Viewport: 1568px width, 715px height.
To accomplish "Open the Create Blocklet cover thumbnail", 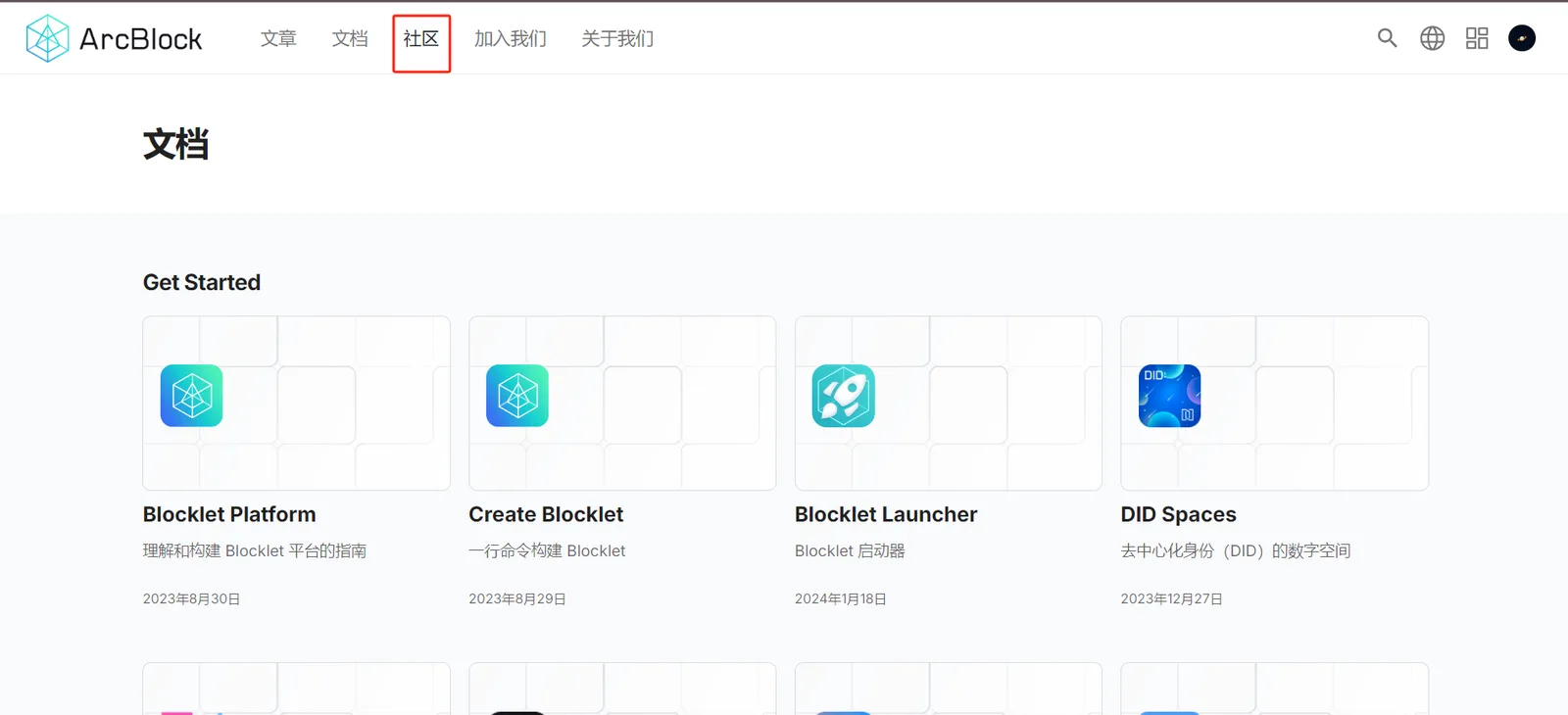I will click(x=622, y=403).
